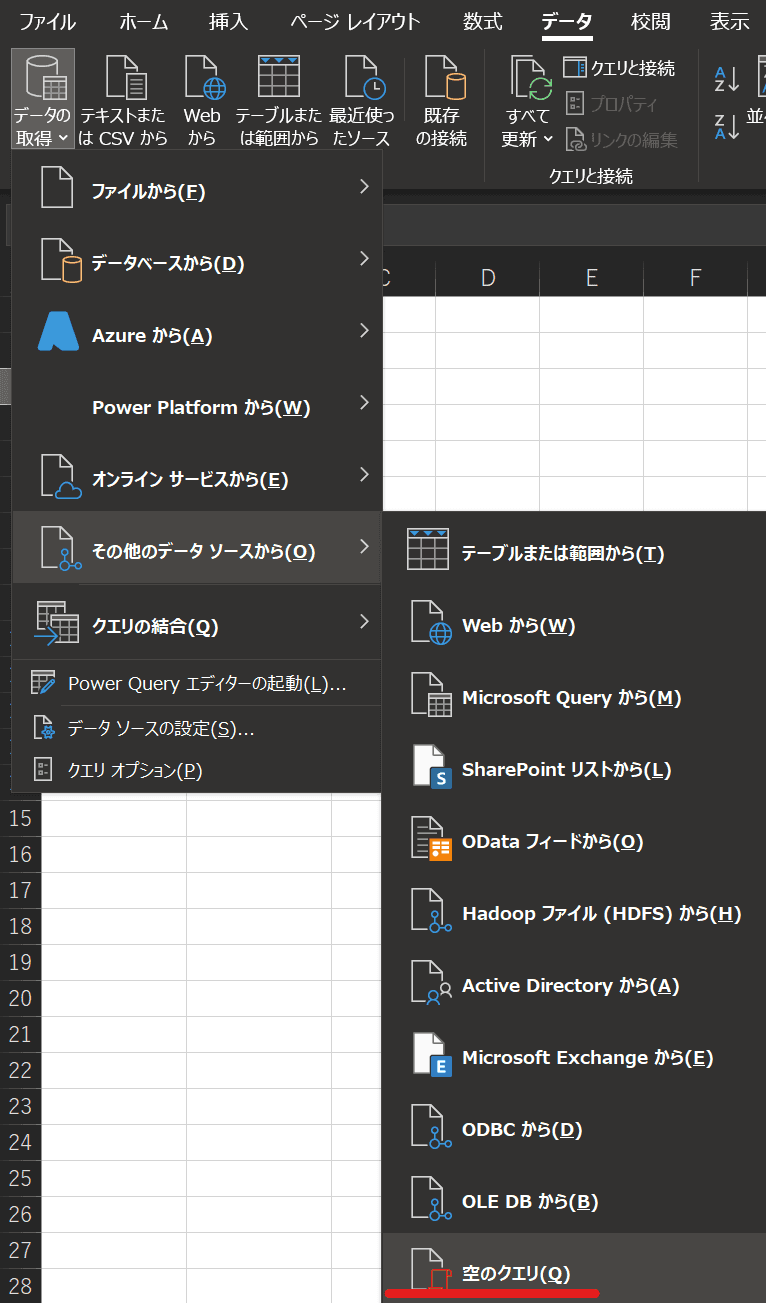Image resolution: width=766 pixels, height=1303 pixels.
Task: Launch Power Query エディターの起動
Action: click(x=207, y=684)
